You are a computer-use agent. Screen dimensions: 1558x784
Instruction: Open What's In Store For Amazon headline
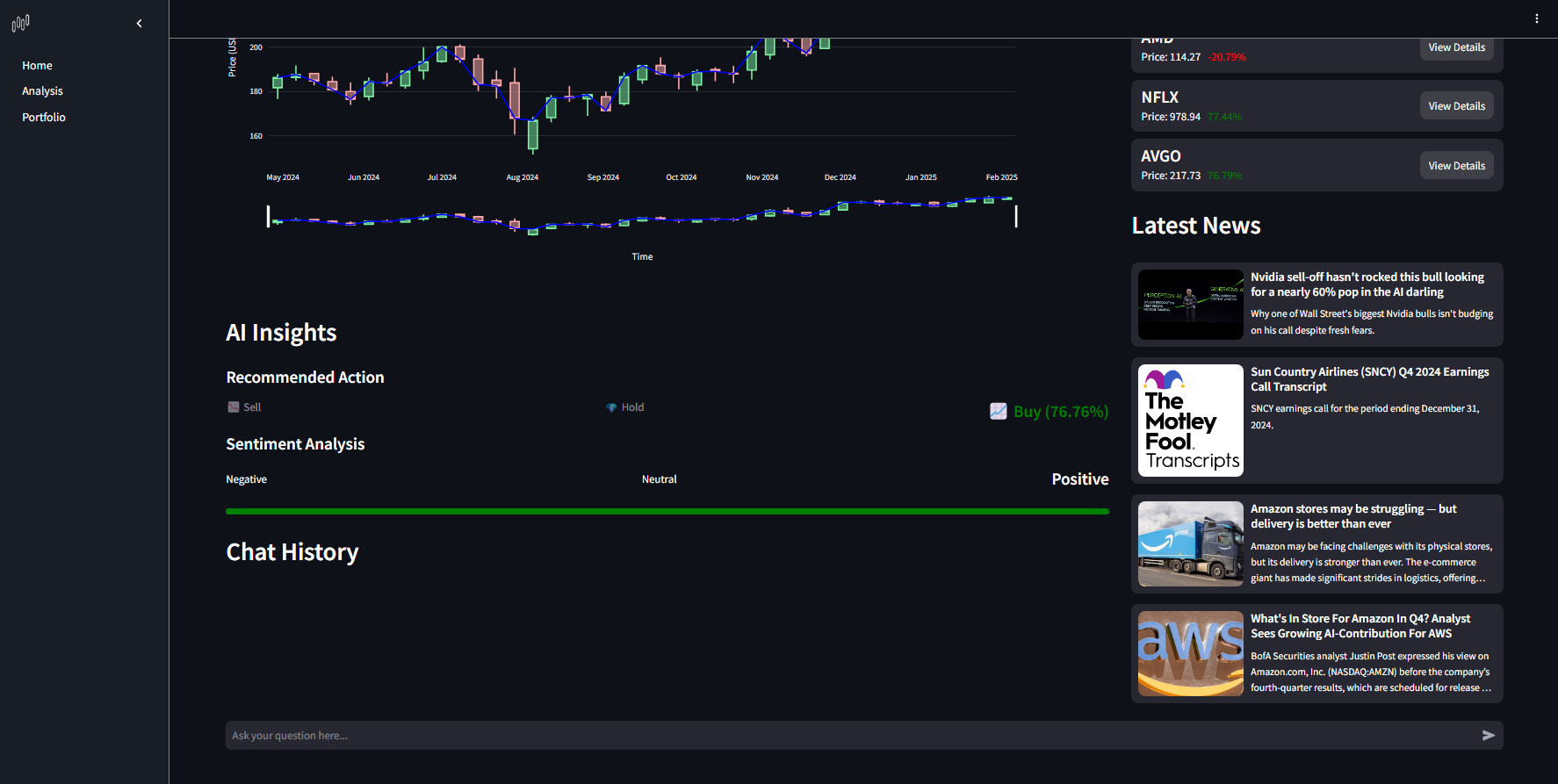[x=1360, y=626]
